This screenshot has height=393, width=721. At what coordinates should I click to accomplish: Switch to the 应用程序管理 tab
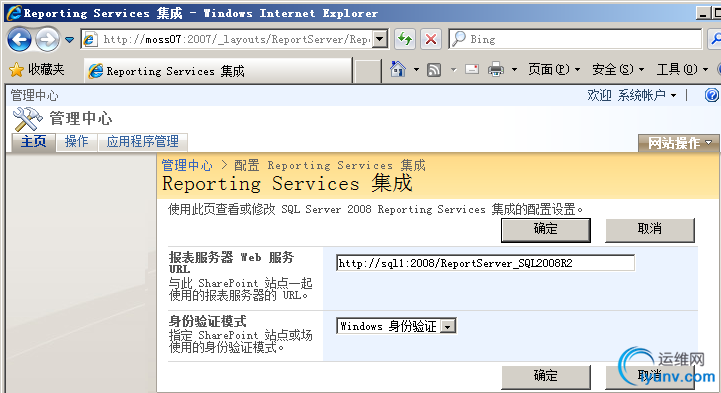click(143, 142)
